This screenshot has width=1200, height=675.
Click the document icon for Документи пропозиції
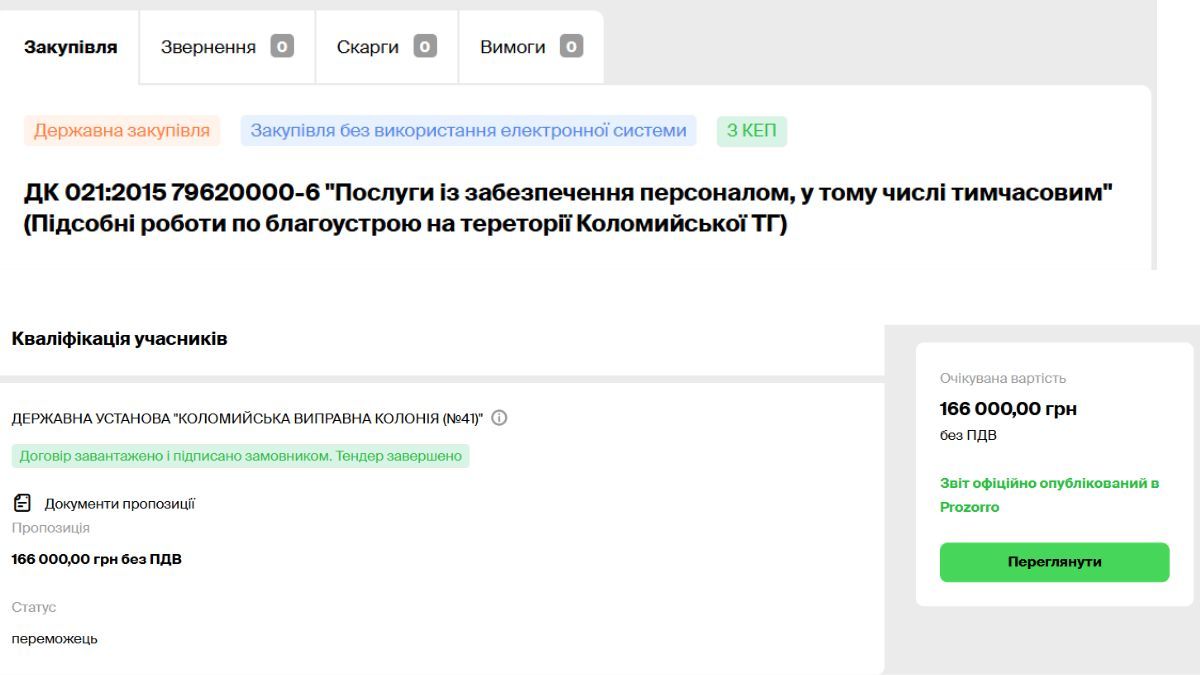(22, 503)
